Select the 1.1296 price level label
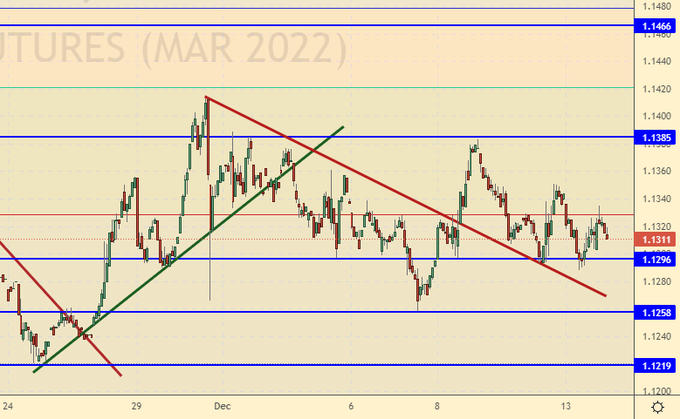The height and width of the screenshot is (419, 680). coord(656,259)
